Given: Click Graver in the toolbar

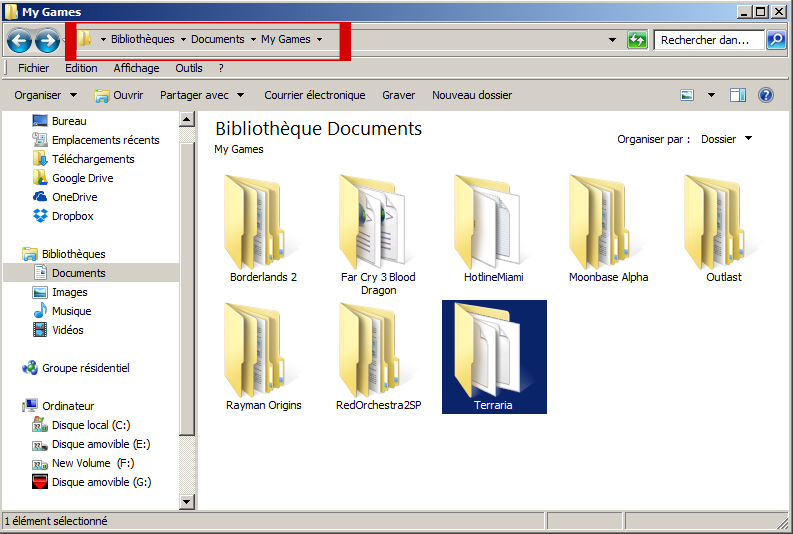Looking at the screenshot, I should point(399,95).
